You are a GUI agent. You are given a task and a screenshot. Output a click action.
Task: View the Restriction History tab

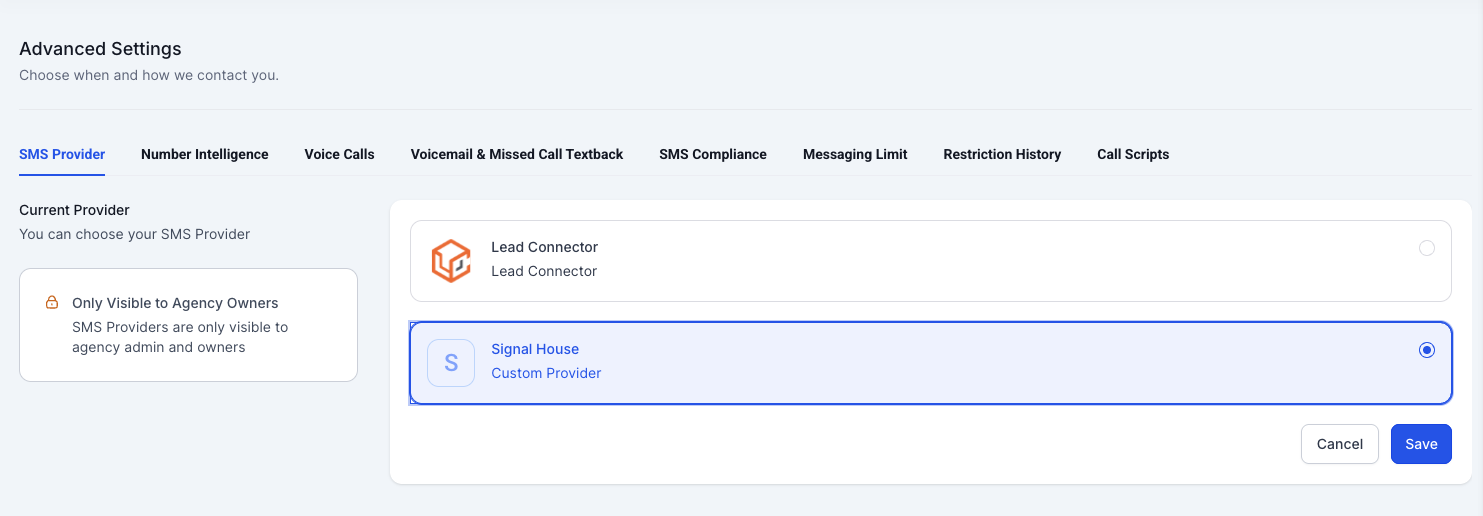[1002, 154]
